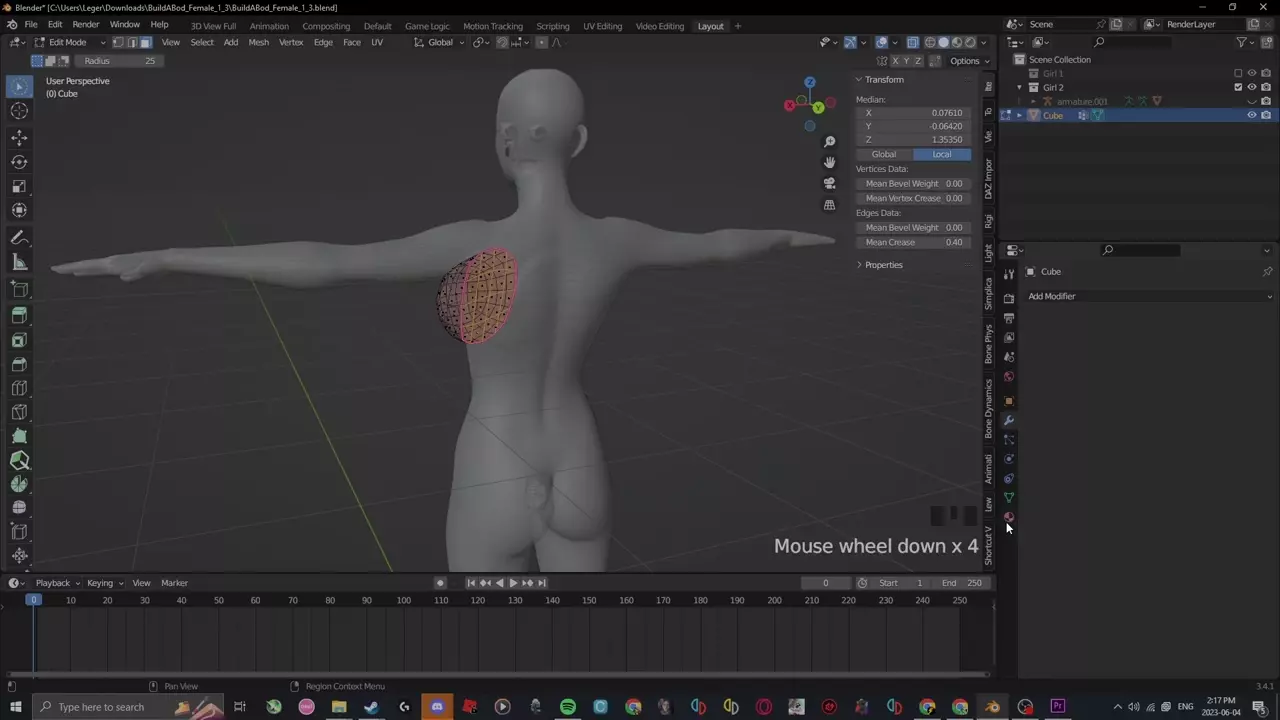
Task: Expand the Properties panel section
Action: (882, 265)
